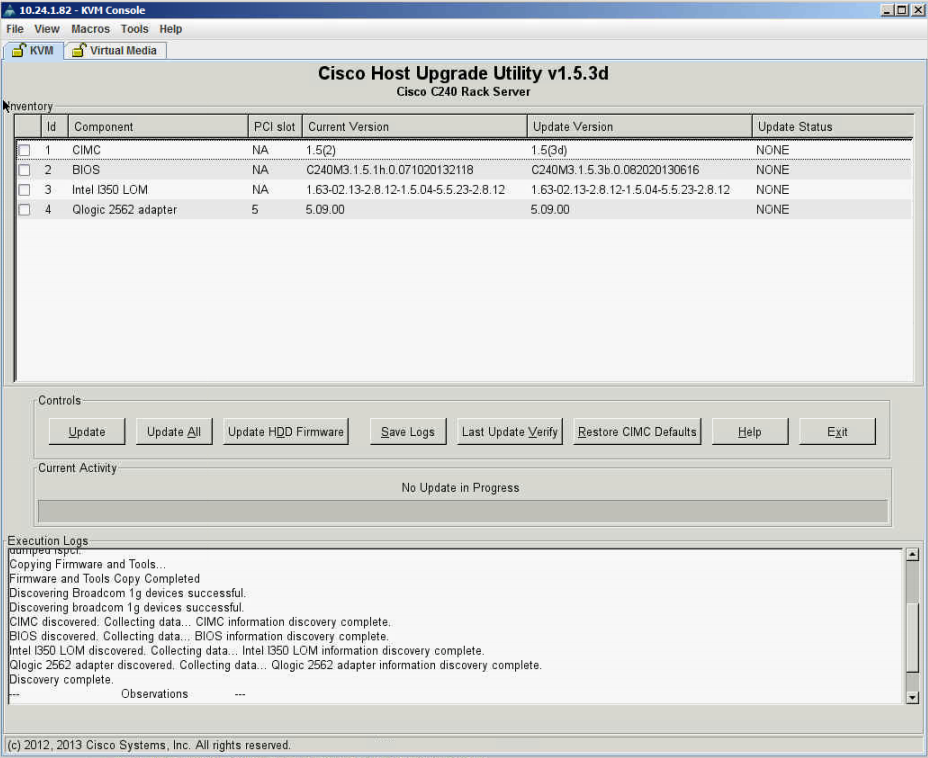Check the Intel I350 LOM checkbox
The image size is (928, 758).
(x=24, y=190)
